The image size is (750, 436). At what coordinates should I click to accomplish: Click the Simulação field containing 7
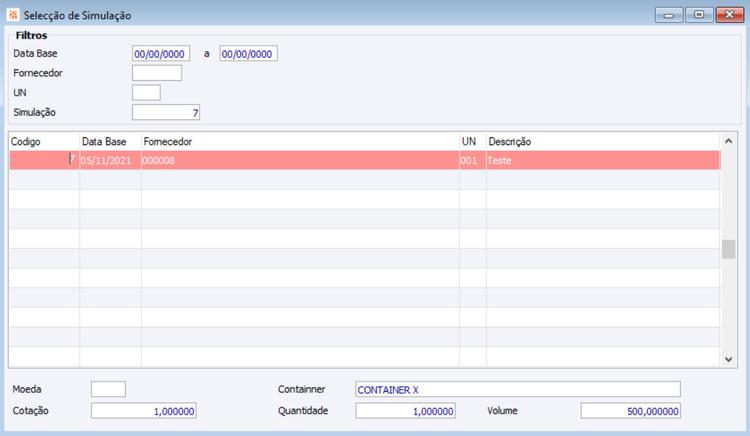165,113
